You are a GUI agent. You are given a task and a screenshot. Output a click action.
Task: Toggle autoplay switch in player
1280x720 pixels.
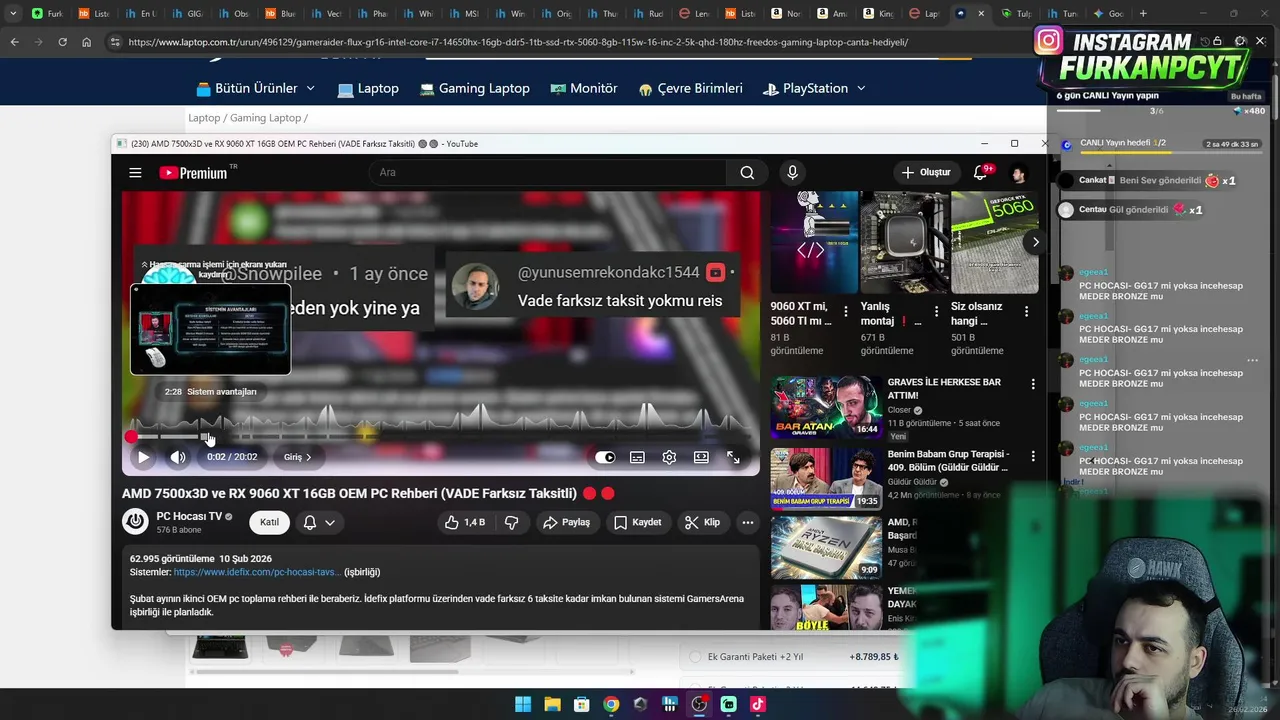coord(605,457)
